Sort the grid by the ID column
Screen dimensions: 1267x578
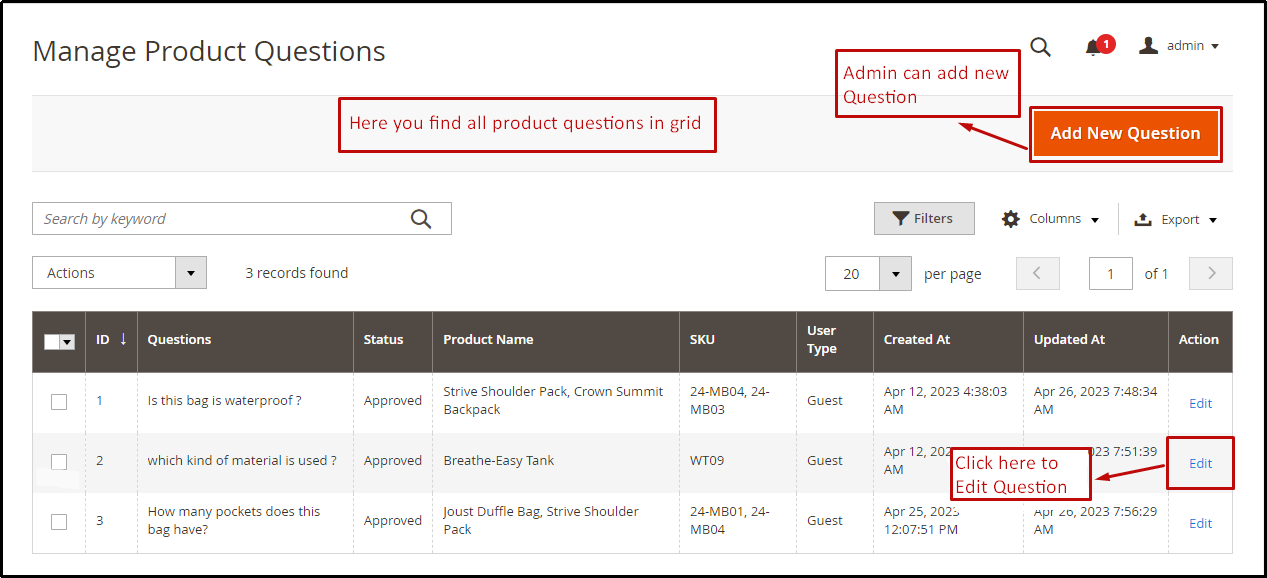pos(105,340)
